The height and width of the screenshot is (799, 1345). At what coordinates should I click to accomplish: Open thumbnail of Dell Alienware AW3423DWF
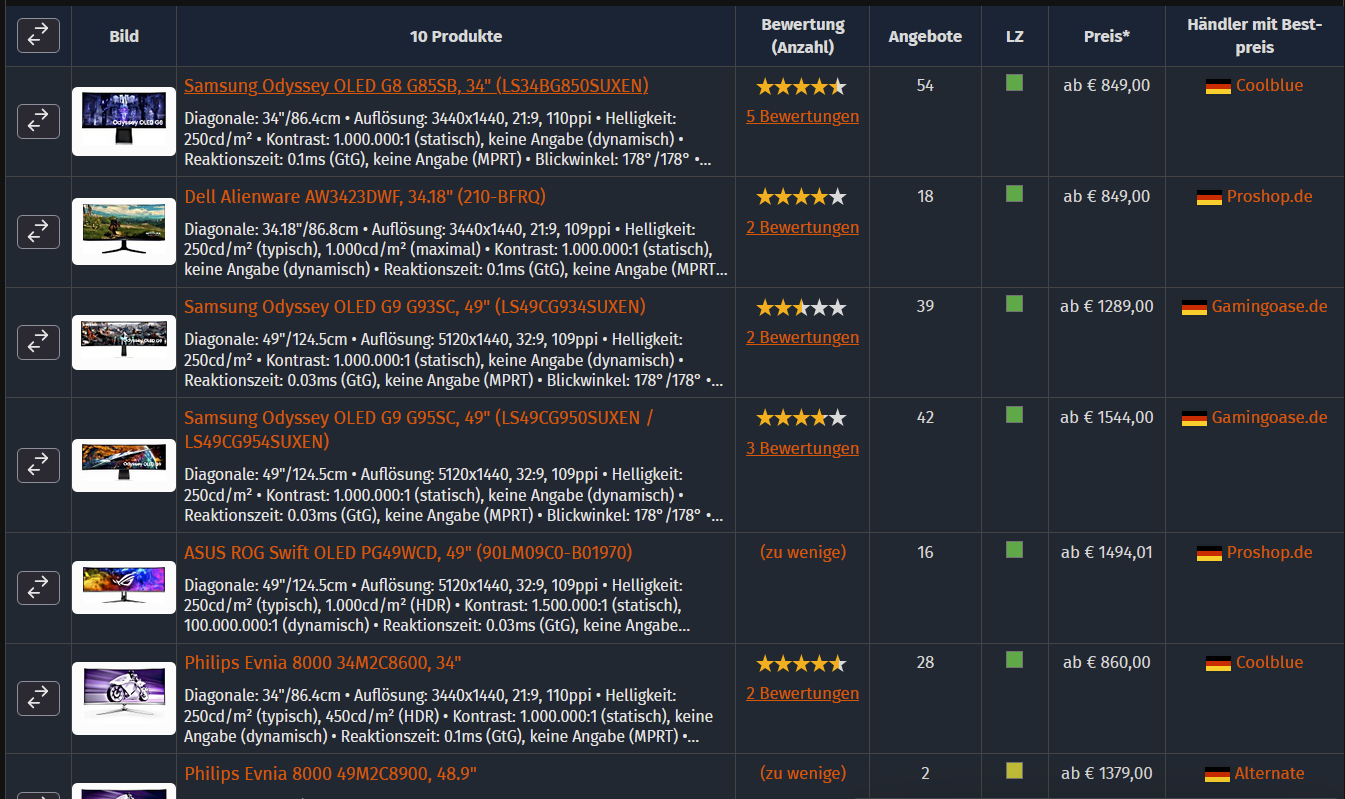point(124,232)
